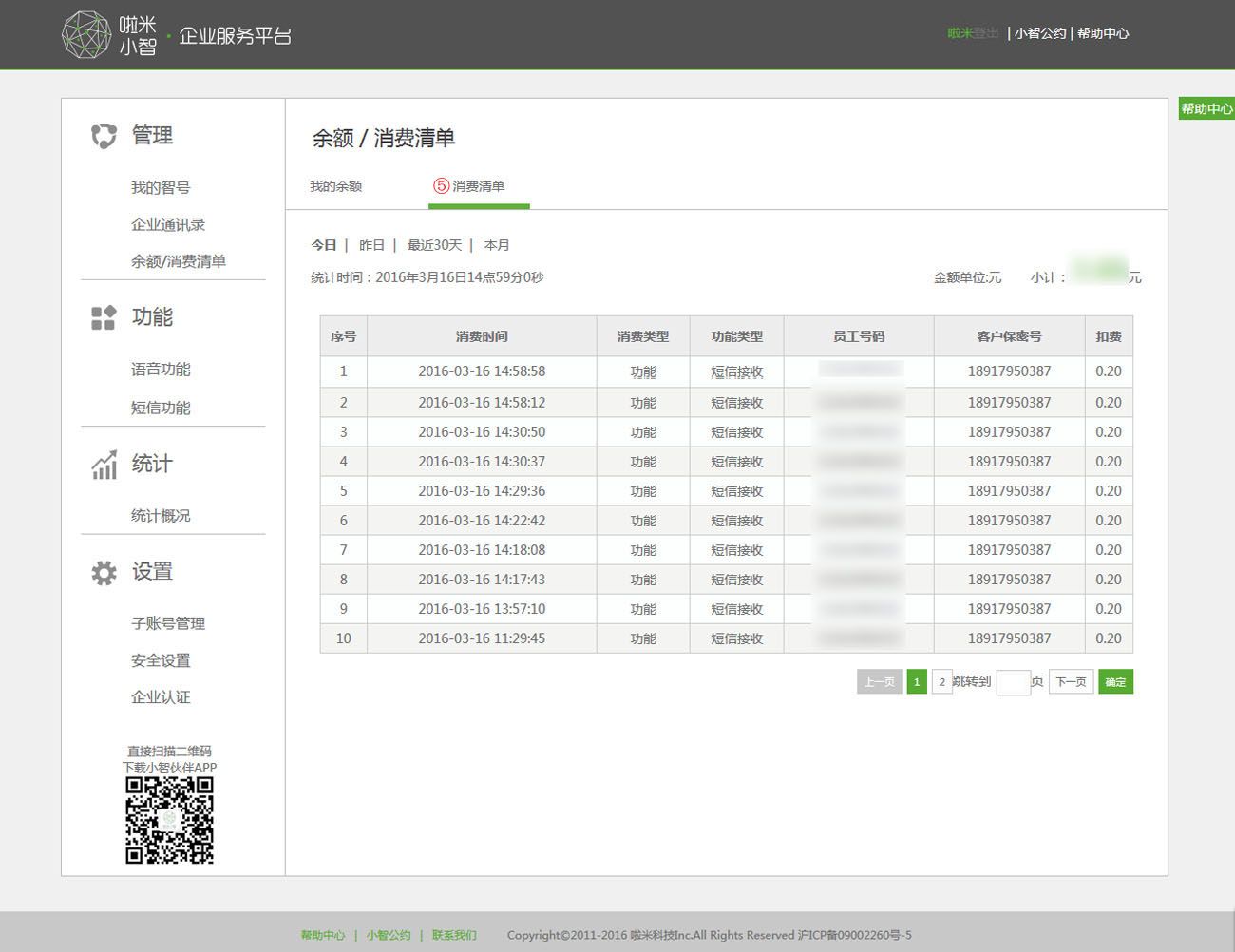The height and width of the screenshot is (952, 1235).
Task: Click time cell 2016-03-16 14:17:43
Action: pos(482,580)
